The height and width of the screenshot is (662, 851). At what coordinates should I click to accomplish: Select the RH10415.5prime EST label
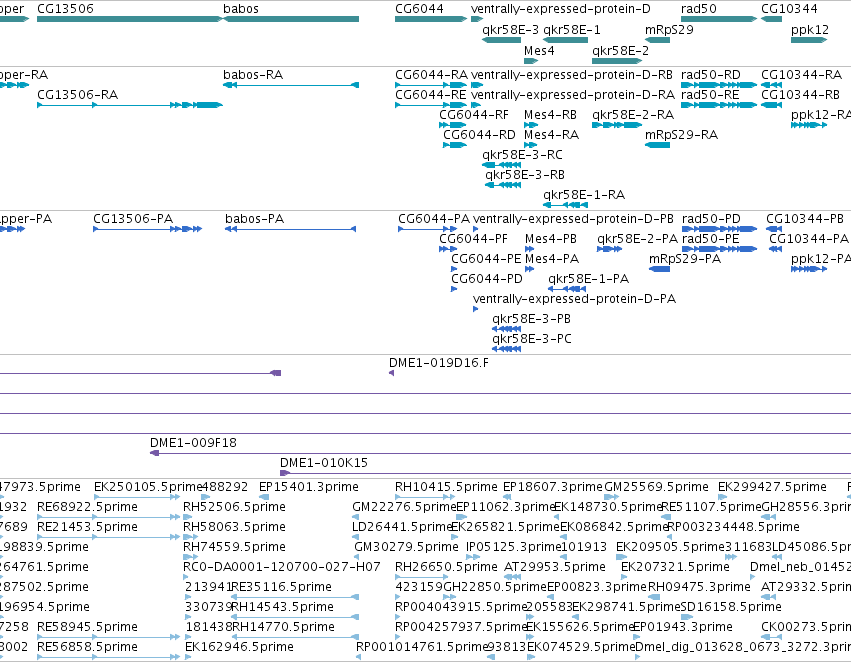point(446,487)
